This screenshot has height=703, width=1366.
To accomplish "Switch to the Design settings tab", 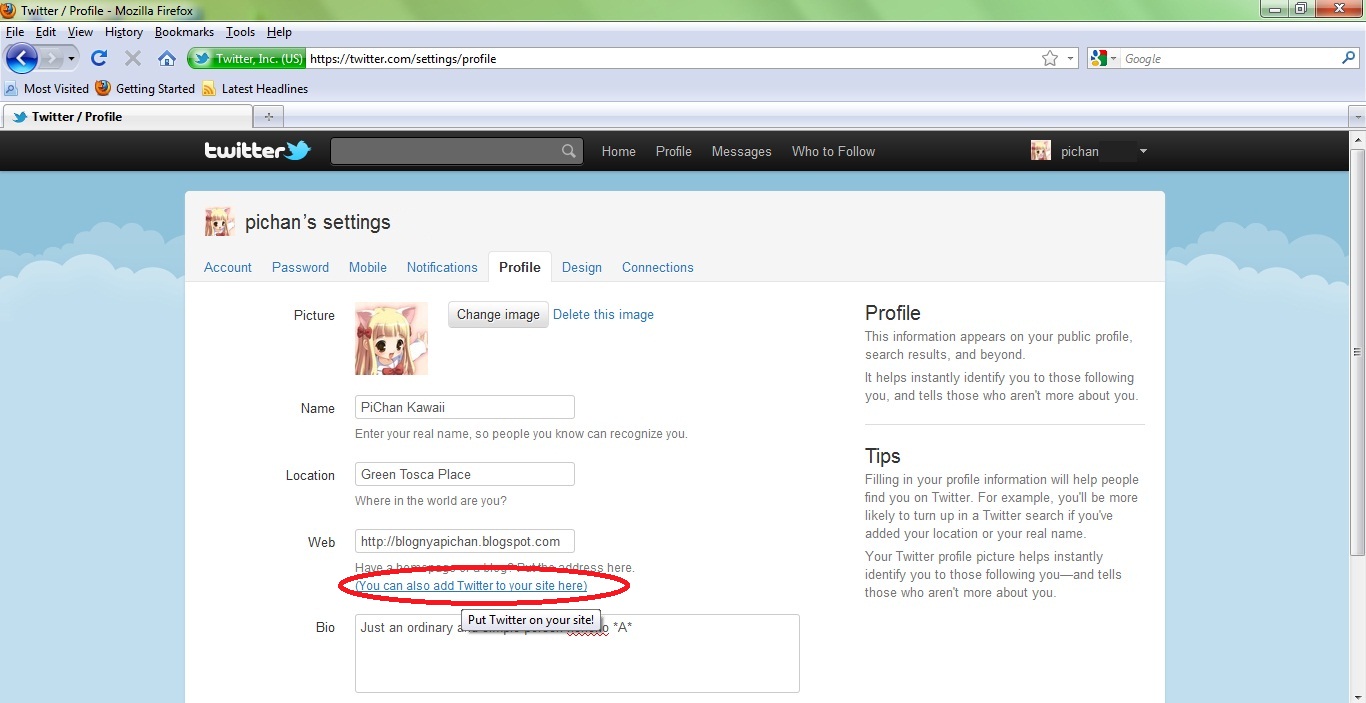I will pyautogui.click(x=582, y=267).
